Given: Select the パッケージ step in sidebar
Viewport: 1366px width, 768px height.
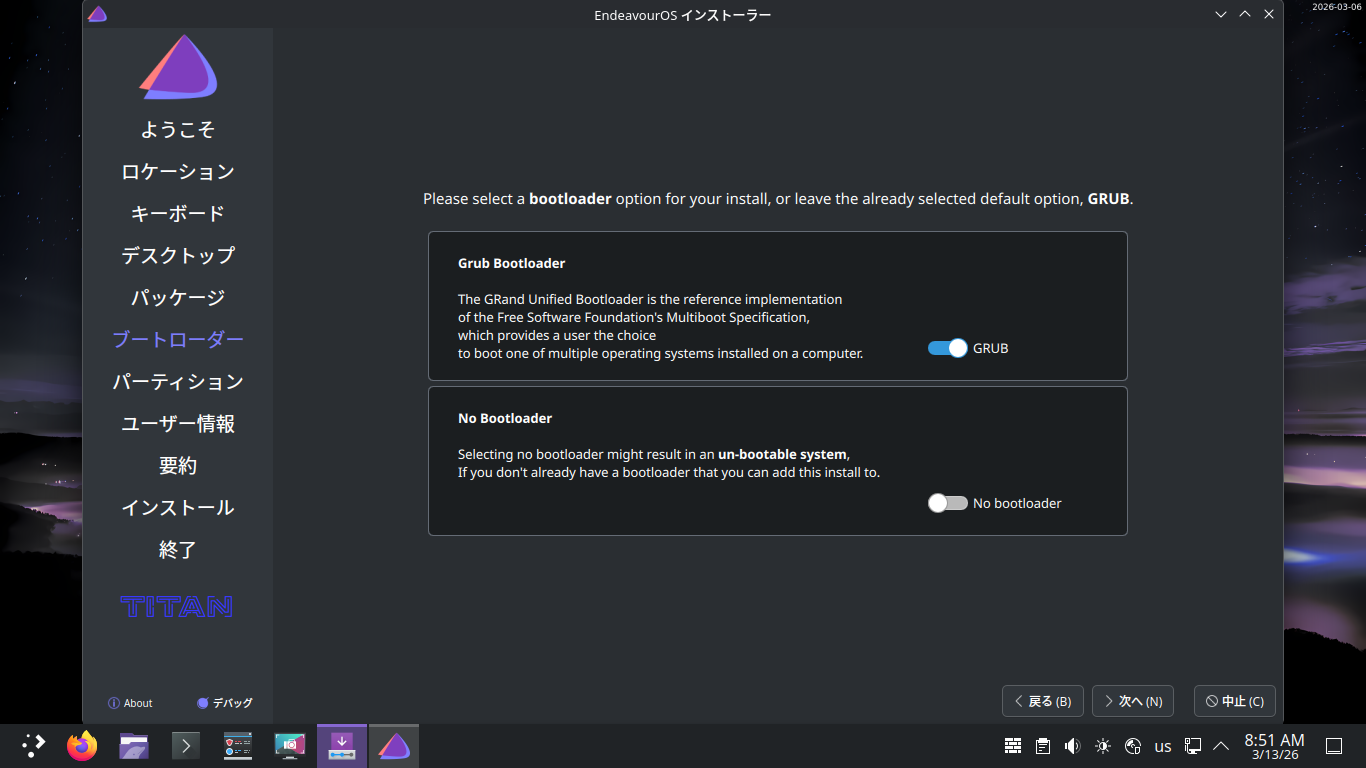Looking at the screenshot, I should tap(178, 298).
